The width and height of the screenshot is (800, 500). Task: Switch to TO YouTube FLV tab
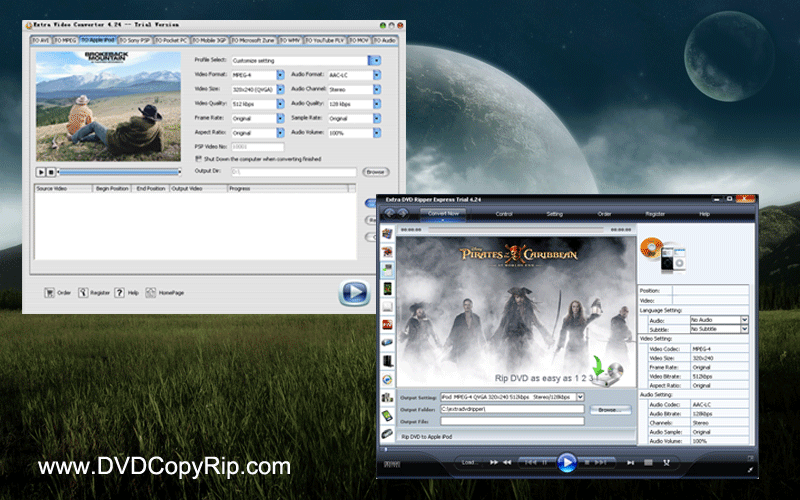pyautogui.click(x=325, y=40)
